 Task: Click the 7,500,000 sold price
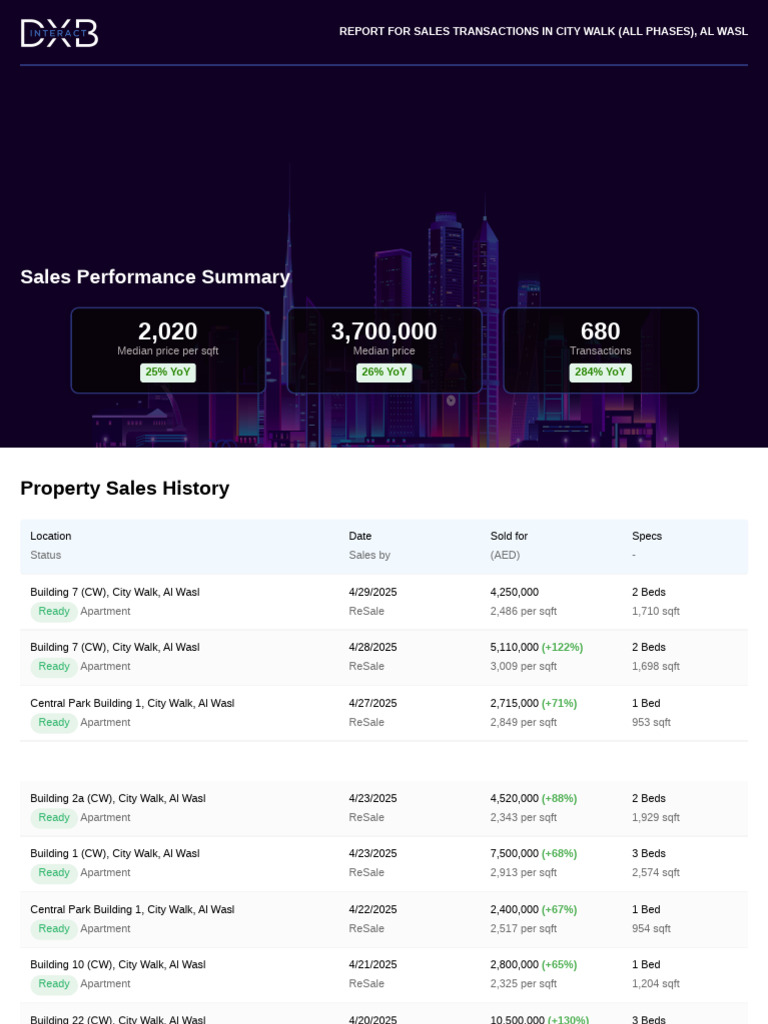[514, 853]
